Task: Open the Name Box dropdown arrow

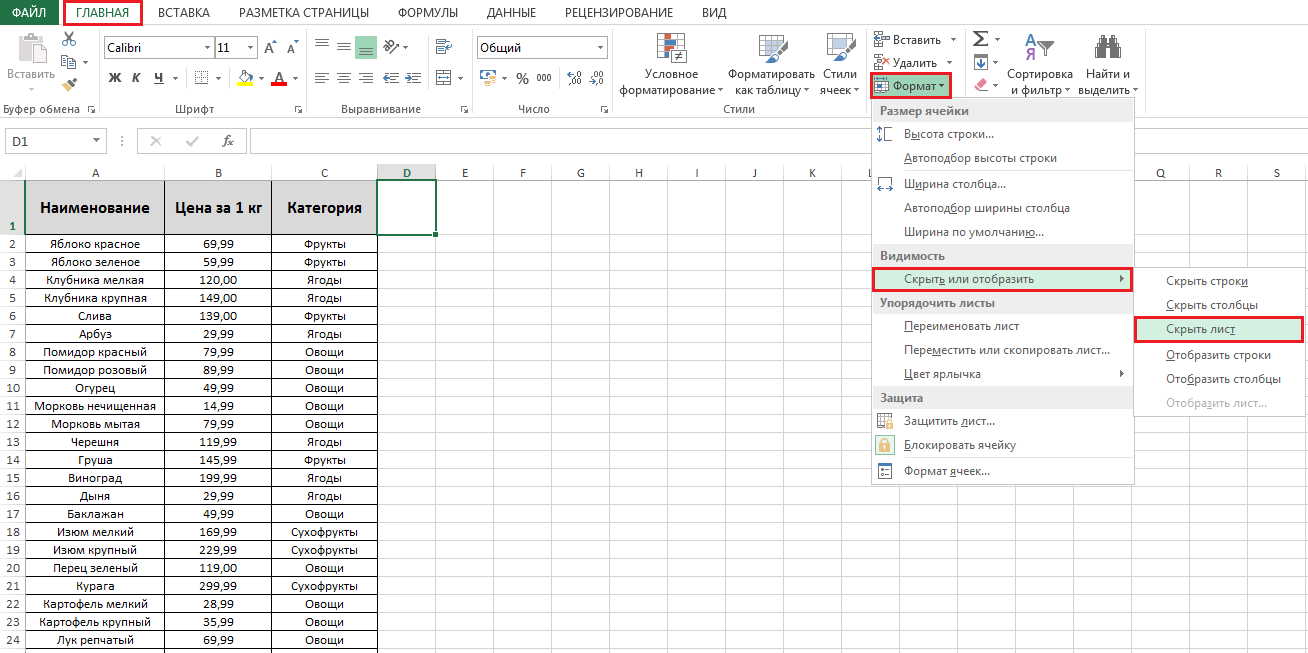Action: pos(96,142)
